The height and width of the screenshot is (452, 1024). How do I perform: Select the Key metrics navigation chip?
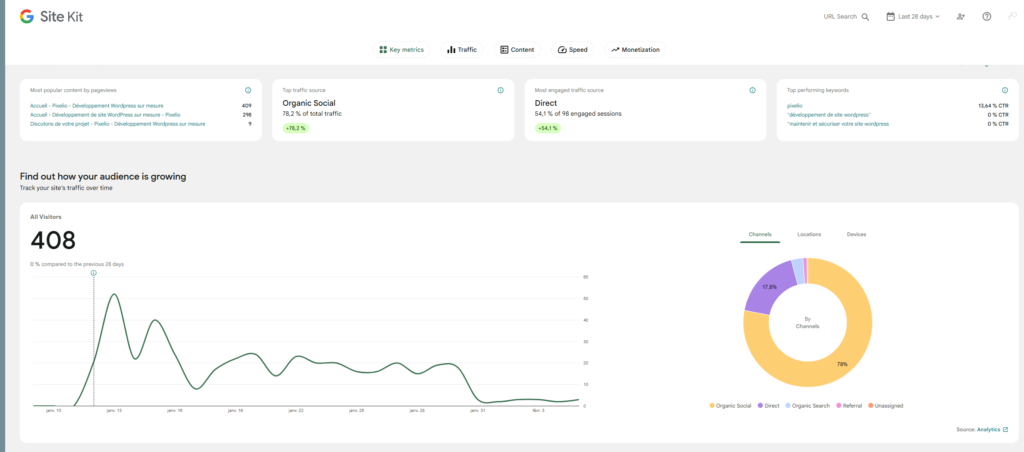coord(402,50)
